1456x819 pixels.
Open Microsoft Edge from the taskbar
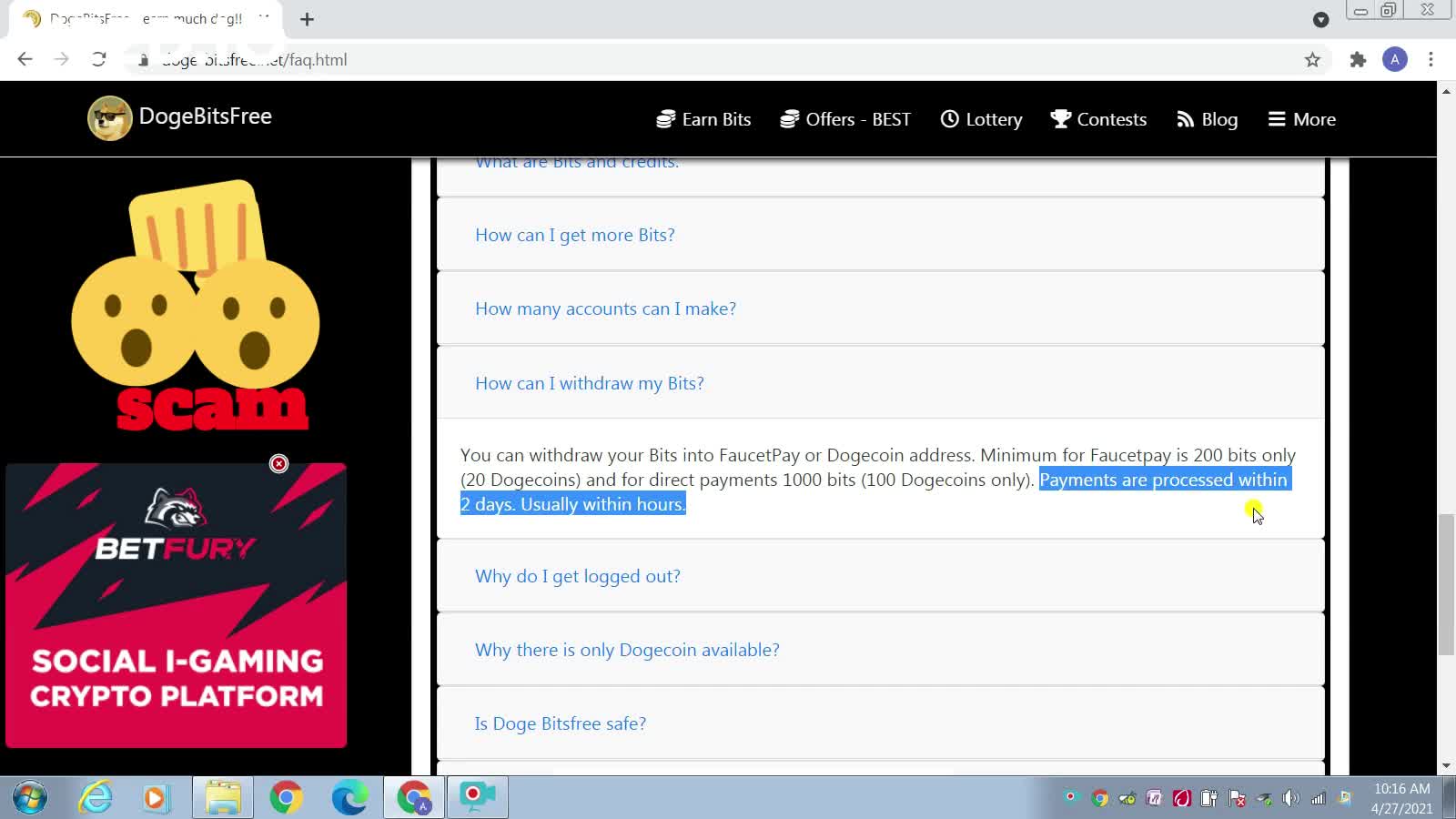click(349, 798)
